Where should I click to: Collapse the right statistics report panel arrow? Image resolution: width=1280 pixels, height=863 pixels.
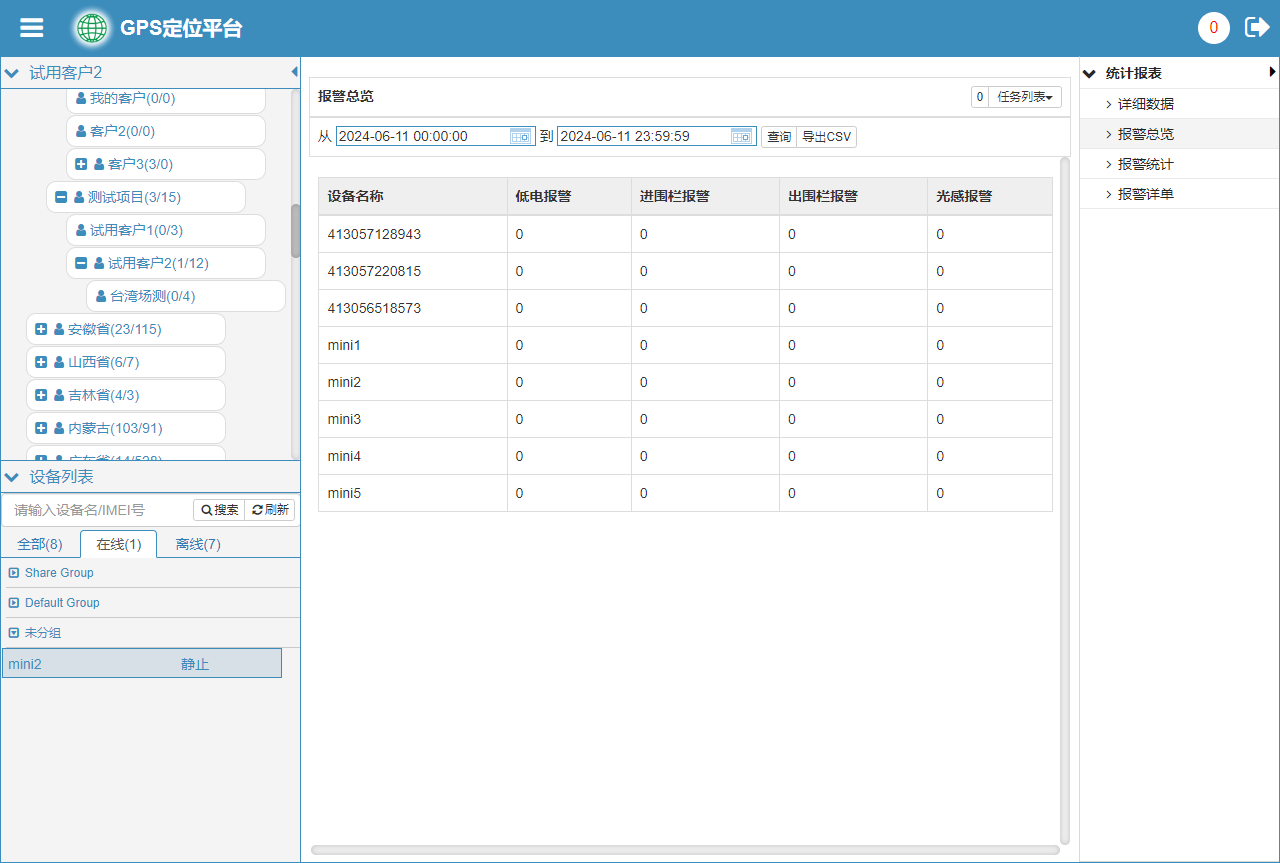[1272, 72]
